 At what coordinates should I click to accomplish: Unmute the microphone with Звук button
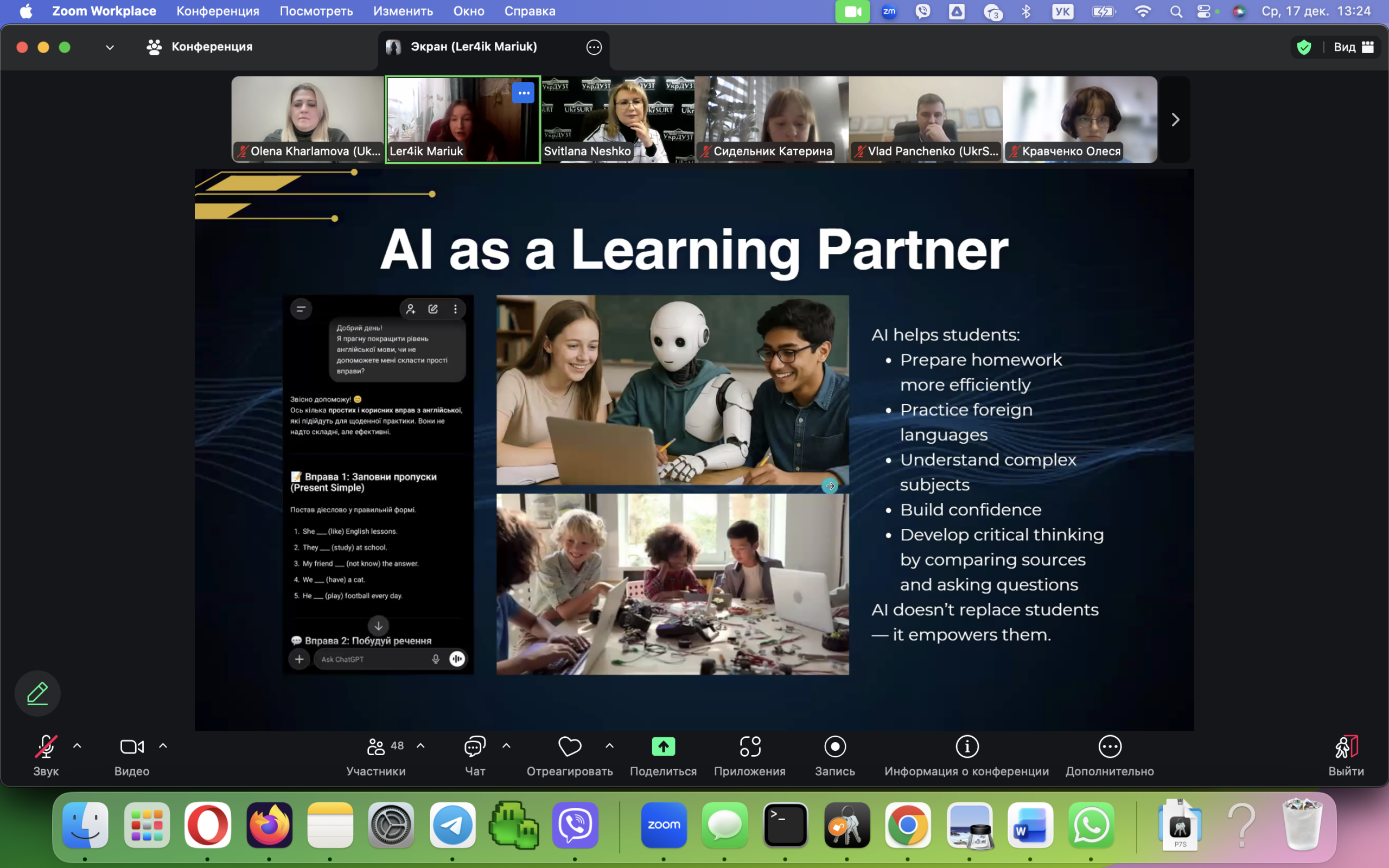point(46,747)
